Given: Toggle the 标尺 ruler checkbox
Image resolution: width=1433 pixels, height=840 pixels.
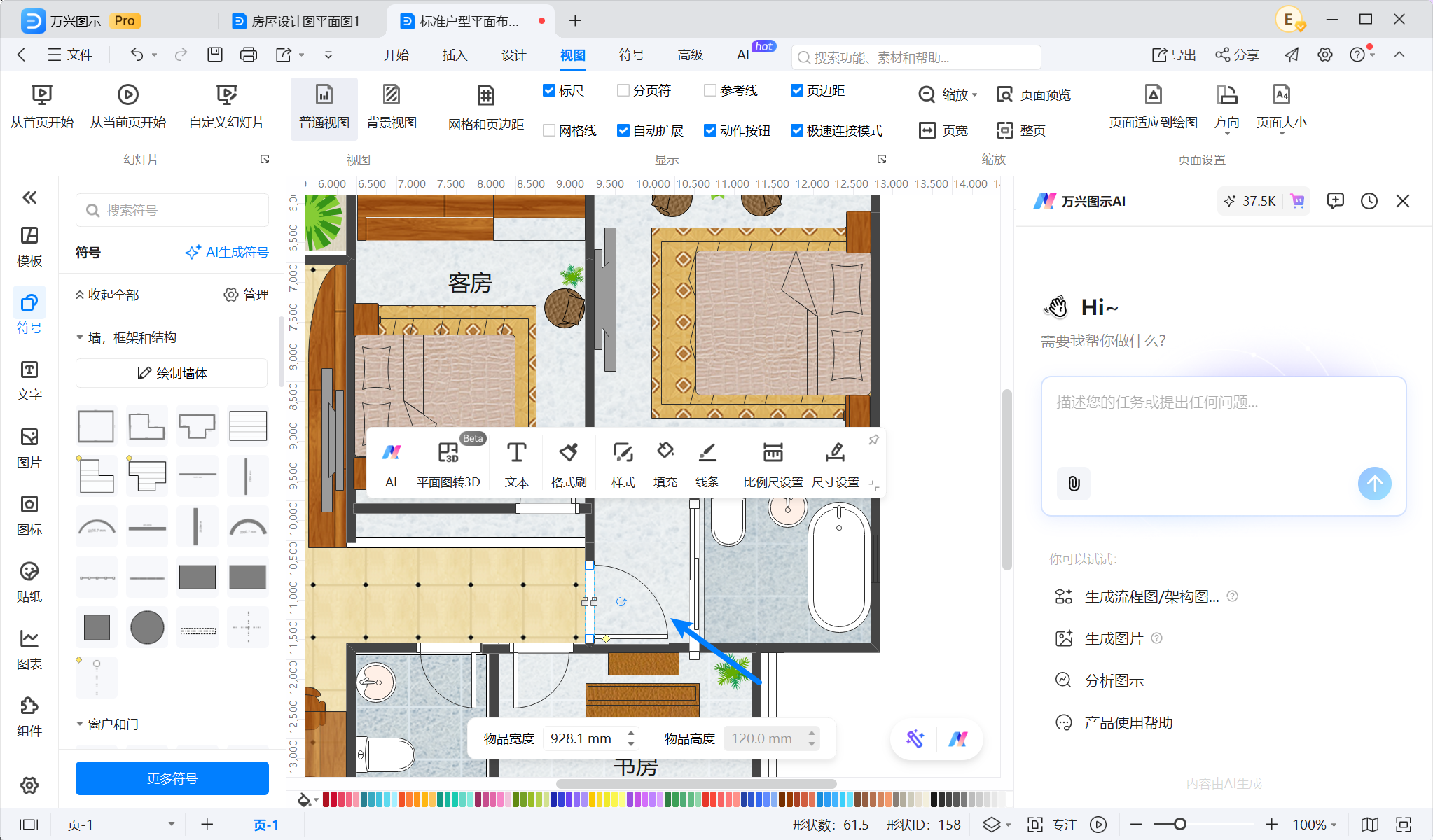Looking at the screenshot, I should (x=549, y=90).
